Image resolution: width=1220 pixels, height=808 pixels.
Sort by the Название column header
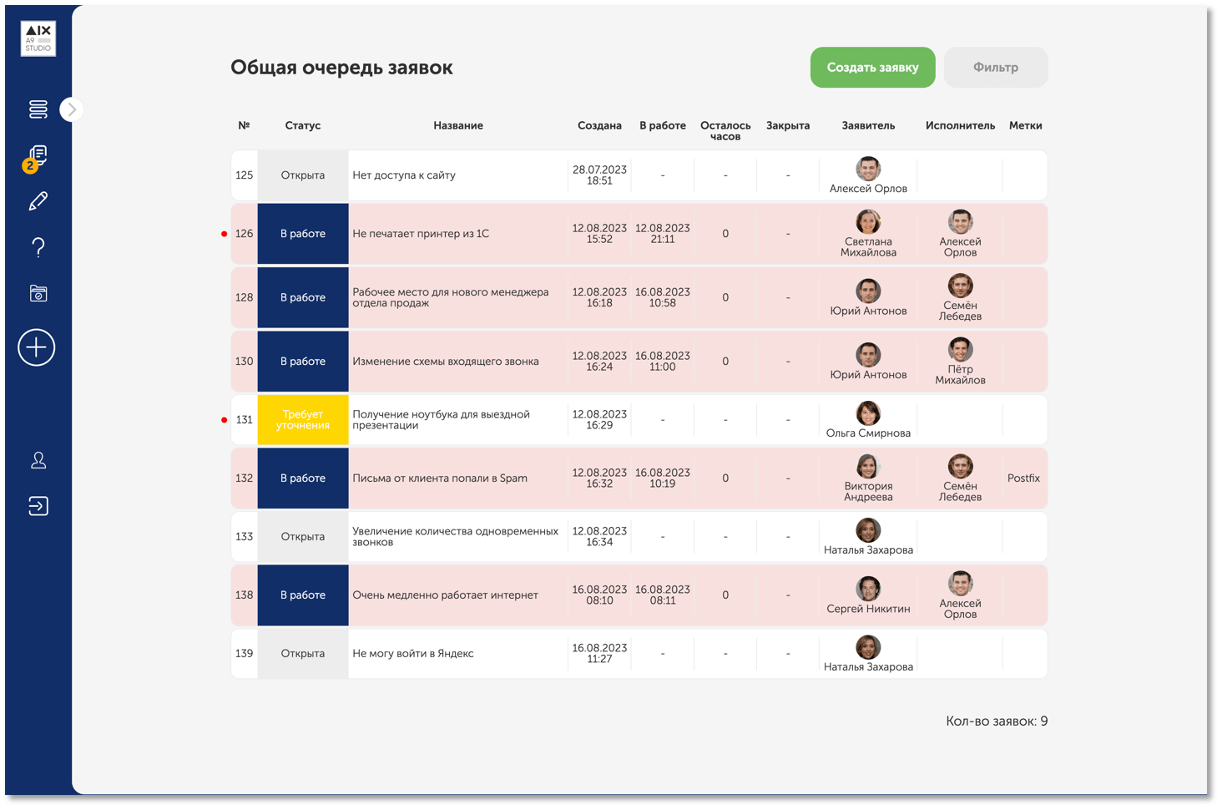click(458, 126)
